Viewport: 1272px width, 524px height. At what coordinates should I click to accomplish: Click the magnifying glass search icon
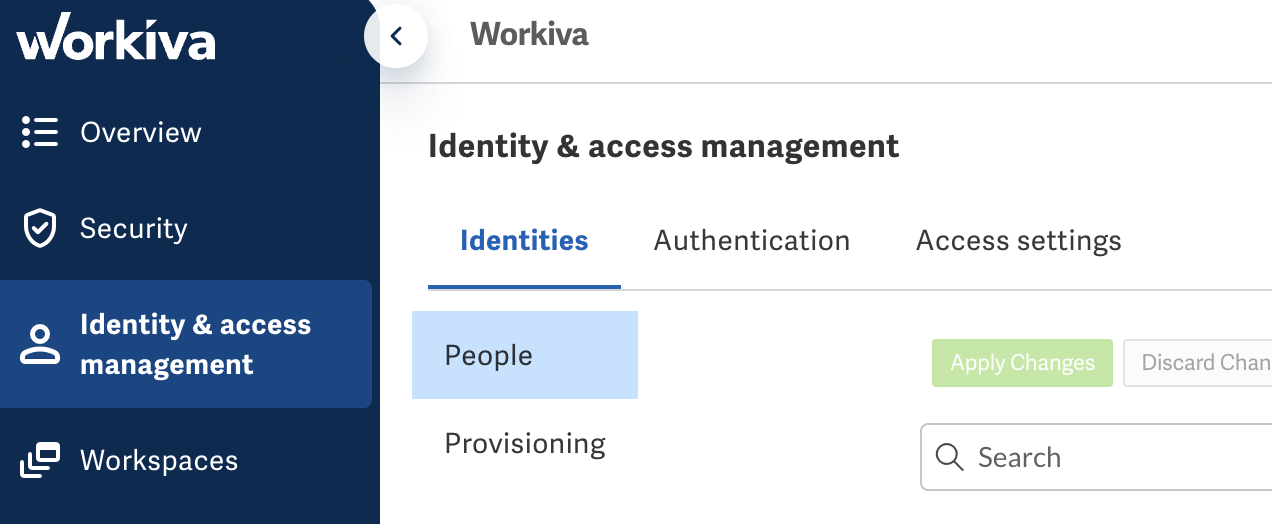coord(949,457)
